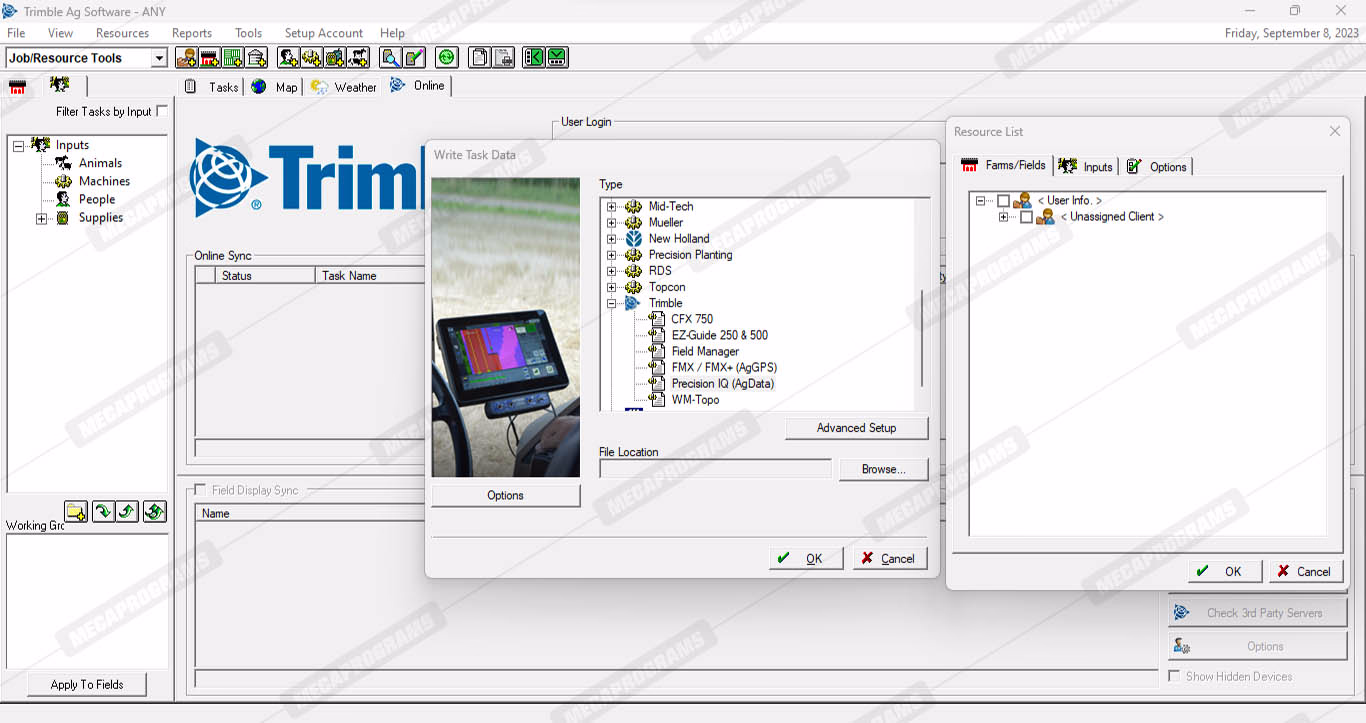Click the Advanced Setup button
The image size is (1366, 723).
[x=856, y=428]
